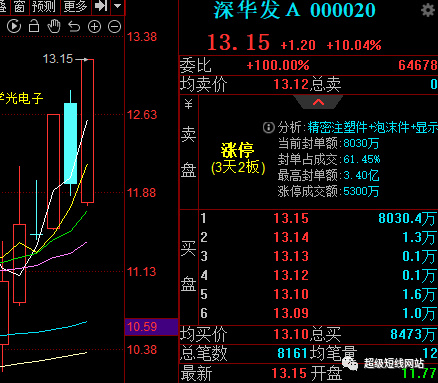Open the 更多 menu
This screenshot has height=383, width=438.
click(75, 6)
